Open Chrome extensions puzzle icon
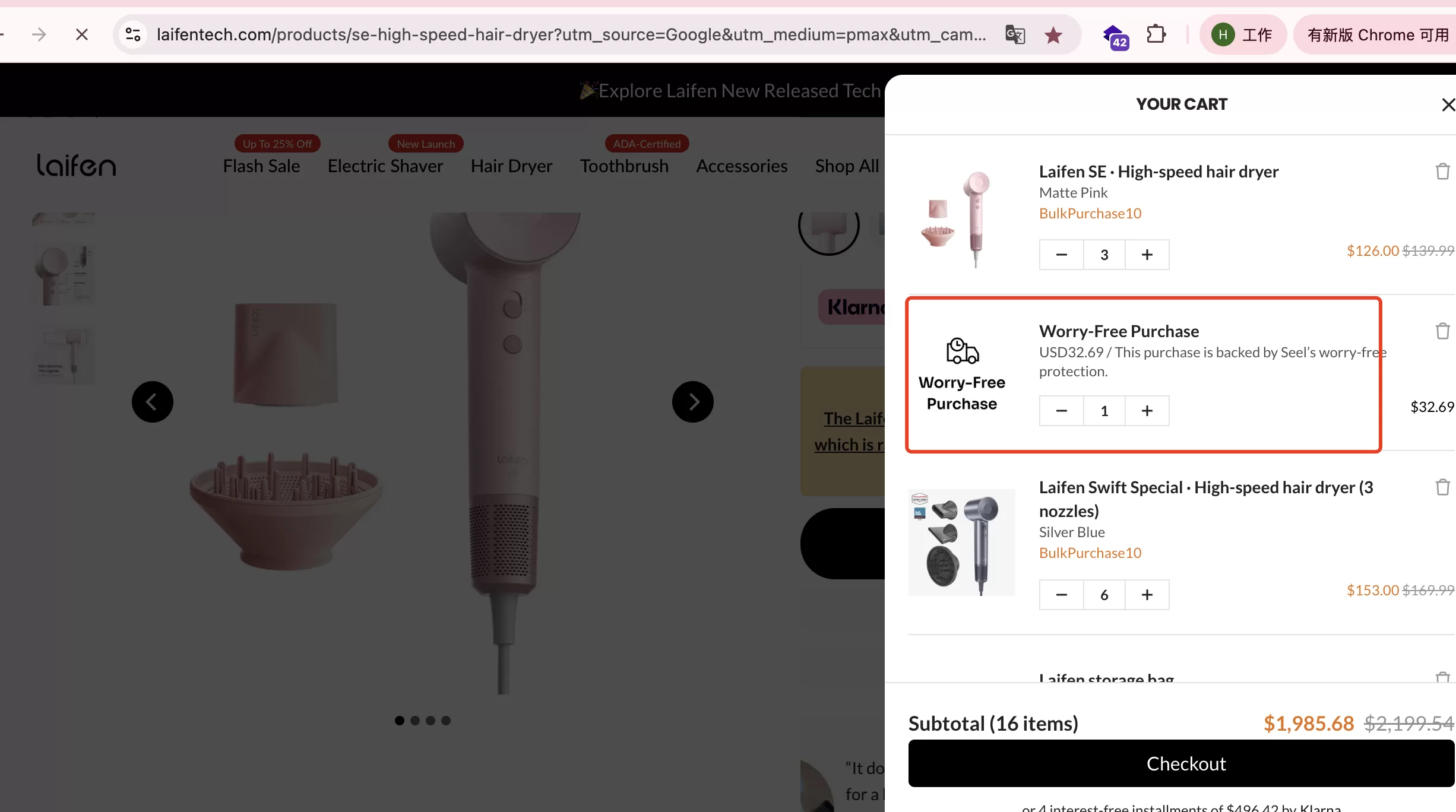The image size is (1456, 812). click(x=1156, y=34)
